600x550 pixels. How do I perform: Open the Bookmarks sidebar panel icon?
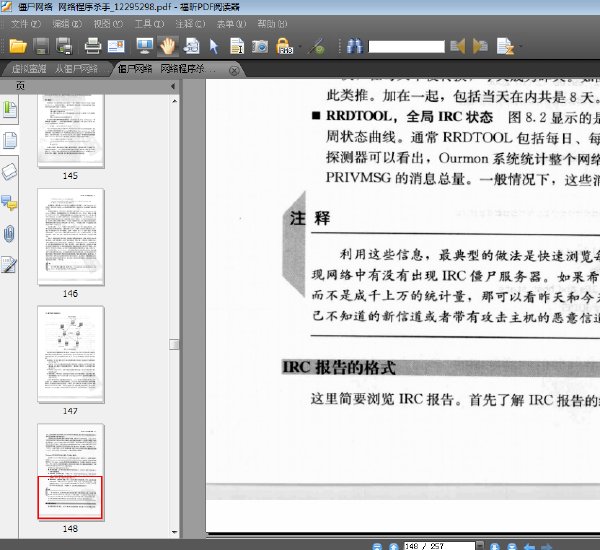[x=9, y=110]
